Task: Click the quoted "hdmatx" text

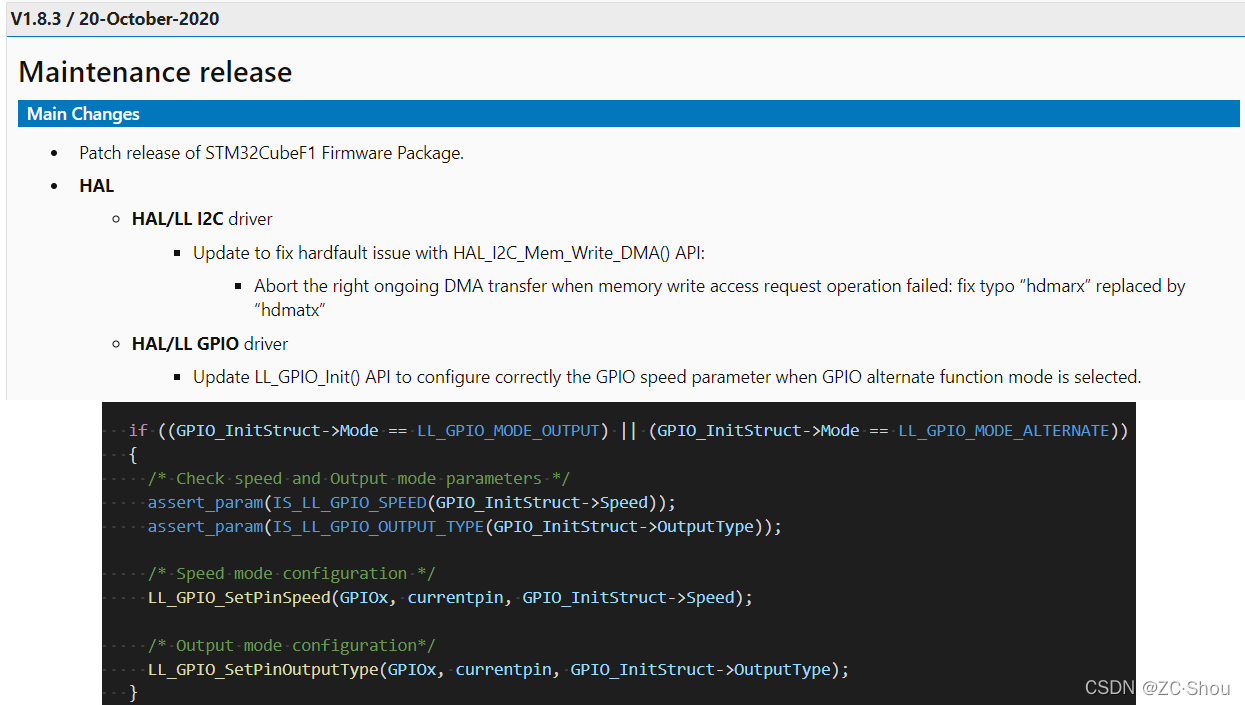Action: pos(290,310)
